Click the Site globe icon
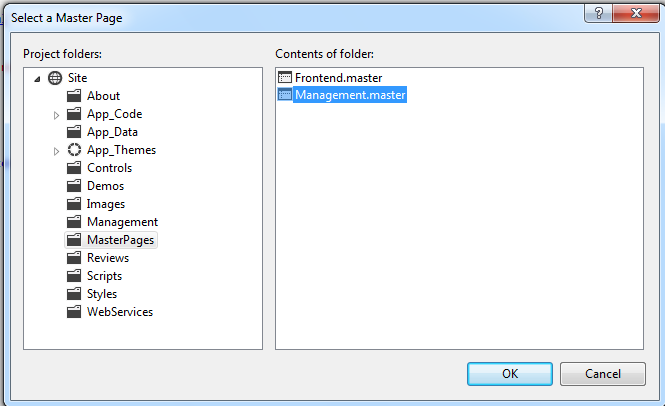 54,78
